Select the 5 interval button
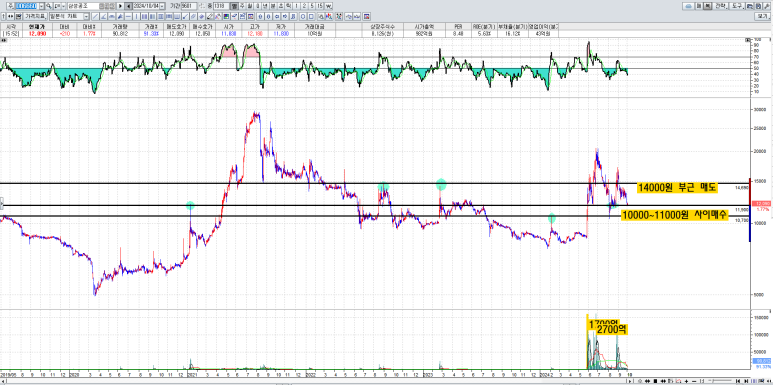 click(312, 6)
